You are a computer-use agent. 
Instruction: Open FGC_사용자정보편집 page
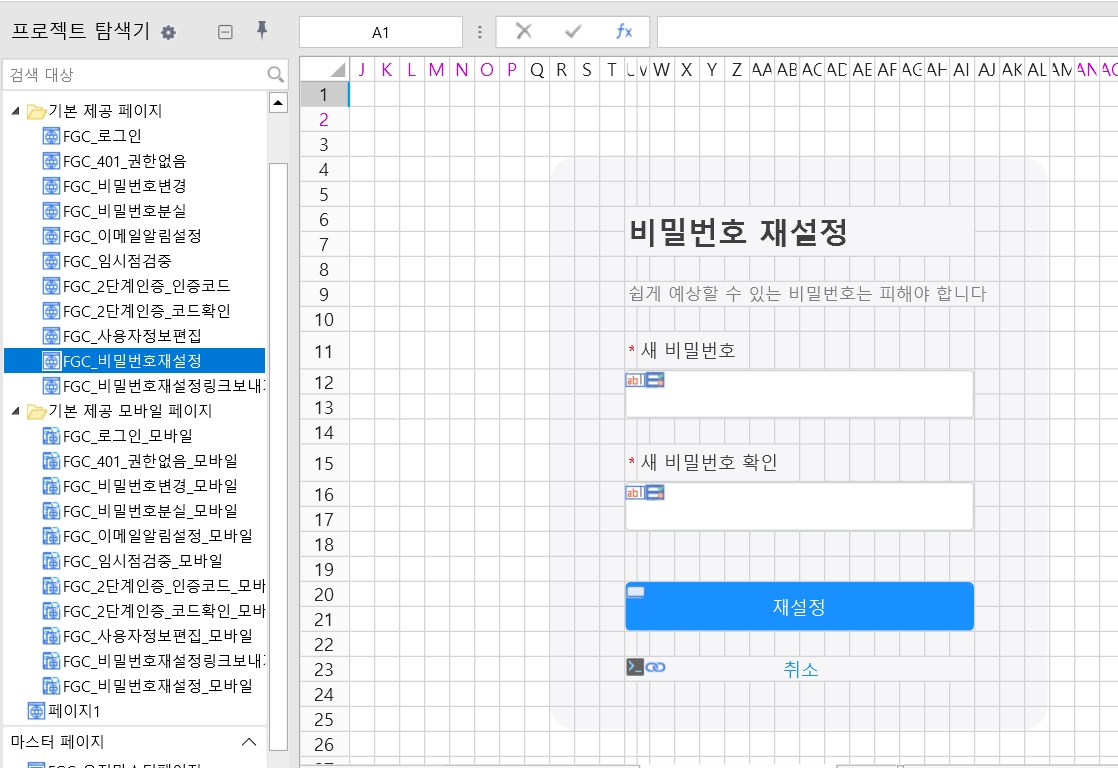132,336
